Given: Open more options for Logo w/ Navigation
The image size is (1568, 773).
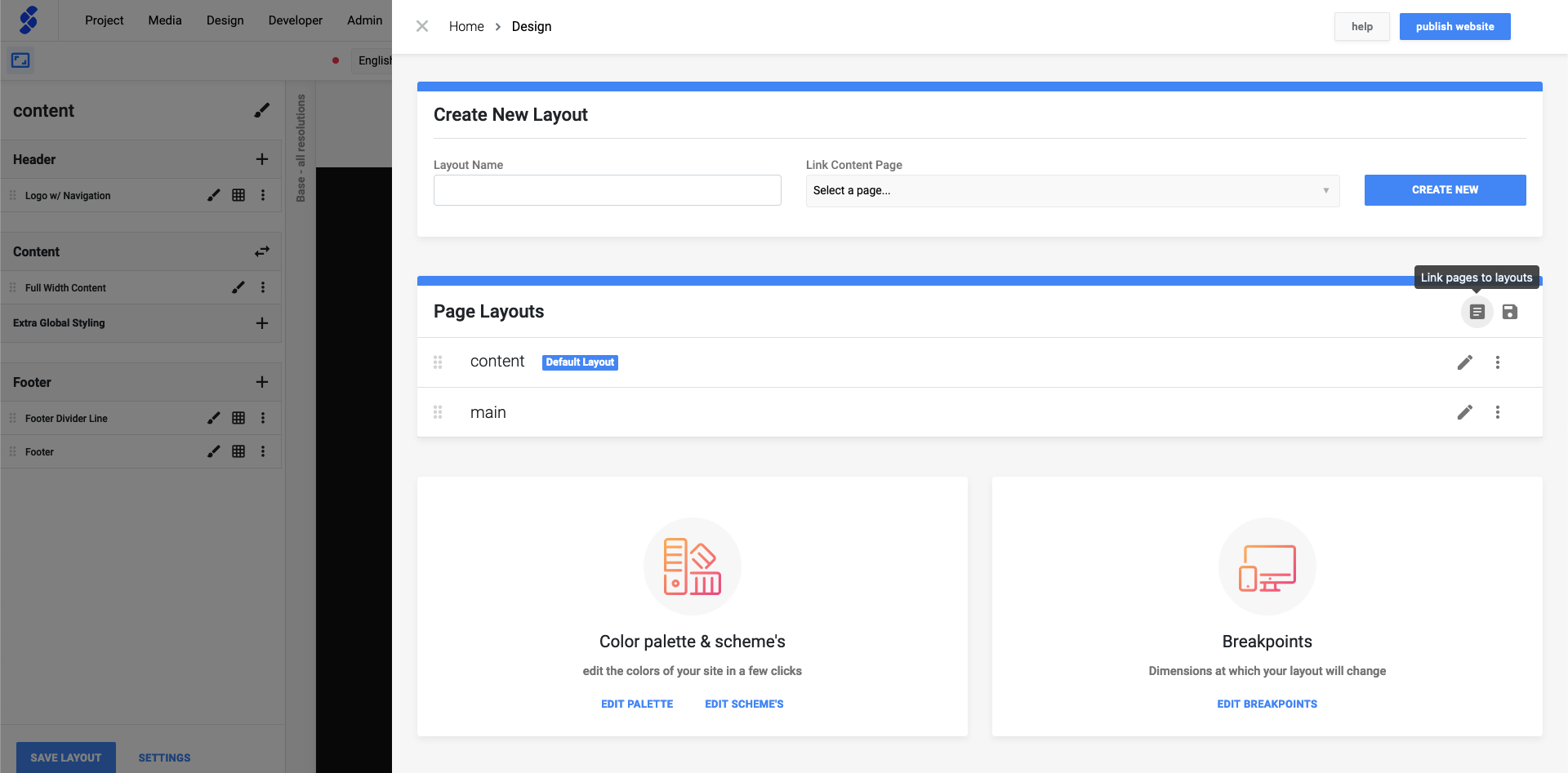Looking at the screenshot, I should [263, 195].
